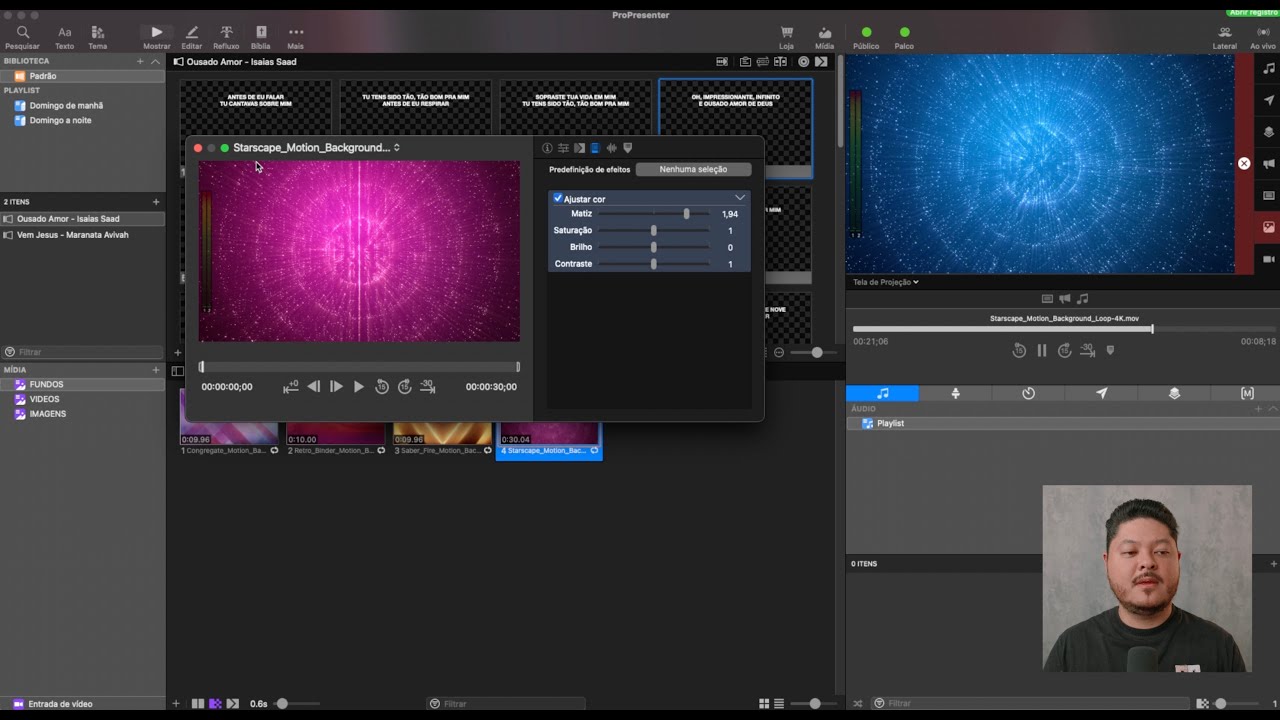This screenshot has width=1280, height=720.
Task: Open the Mais menu
Action: [x=296, y=37]
